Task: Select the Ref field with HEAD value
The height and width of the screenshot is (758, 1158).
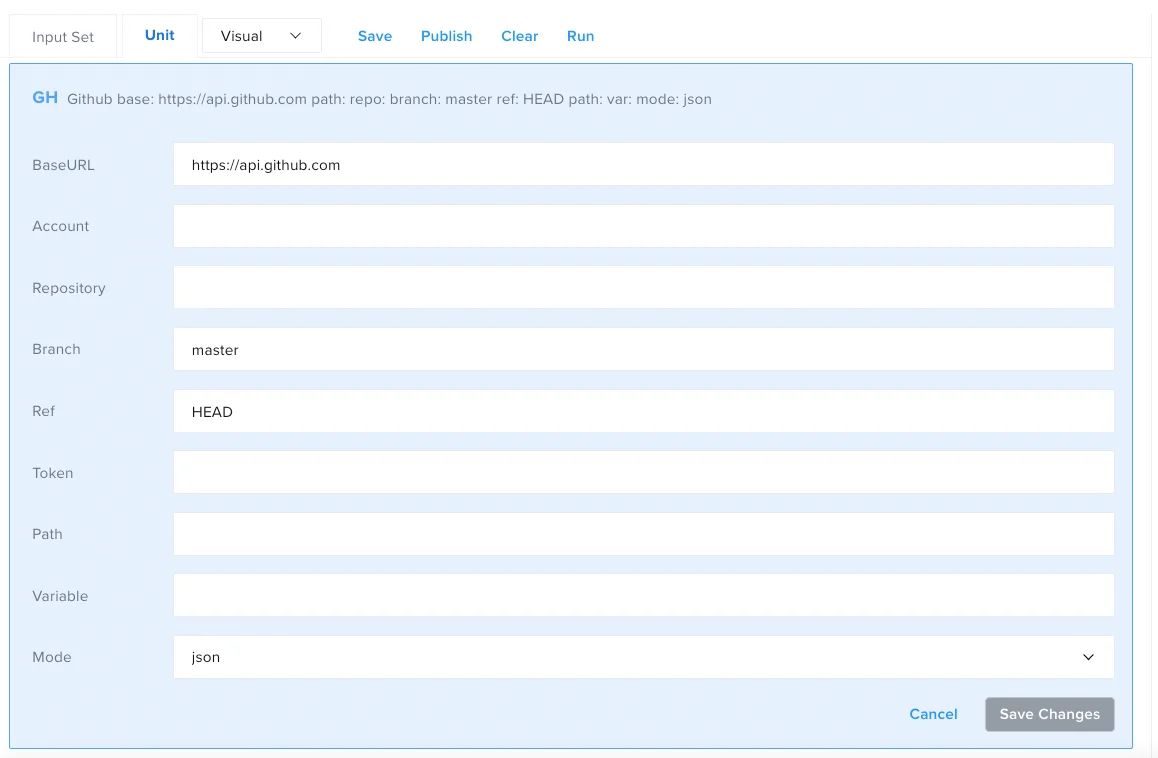Action: point(643,411)
